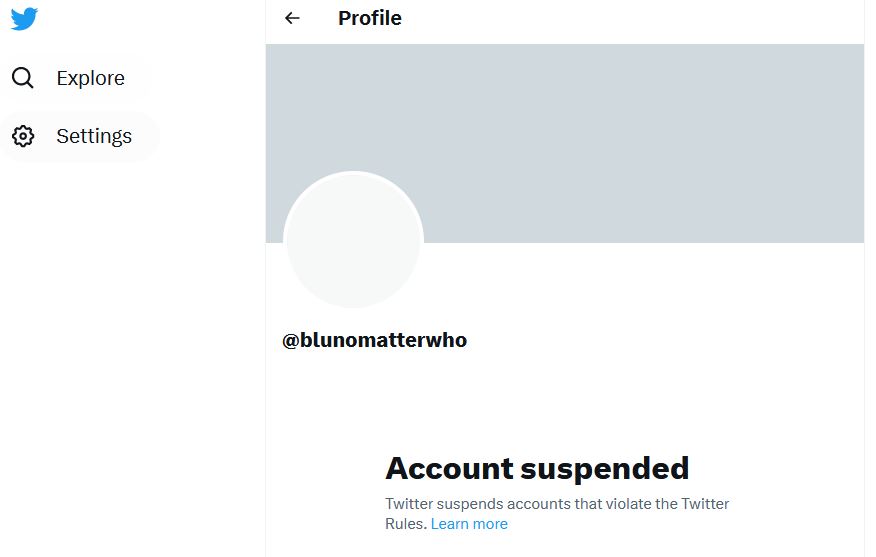
Task: Open the Learn more link
Action: coord(469,524)
